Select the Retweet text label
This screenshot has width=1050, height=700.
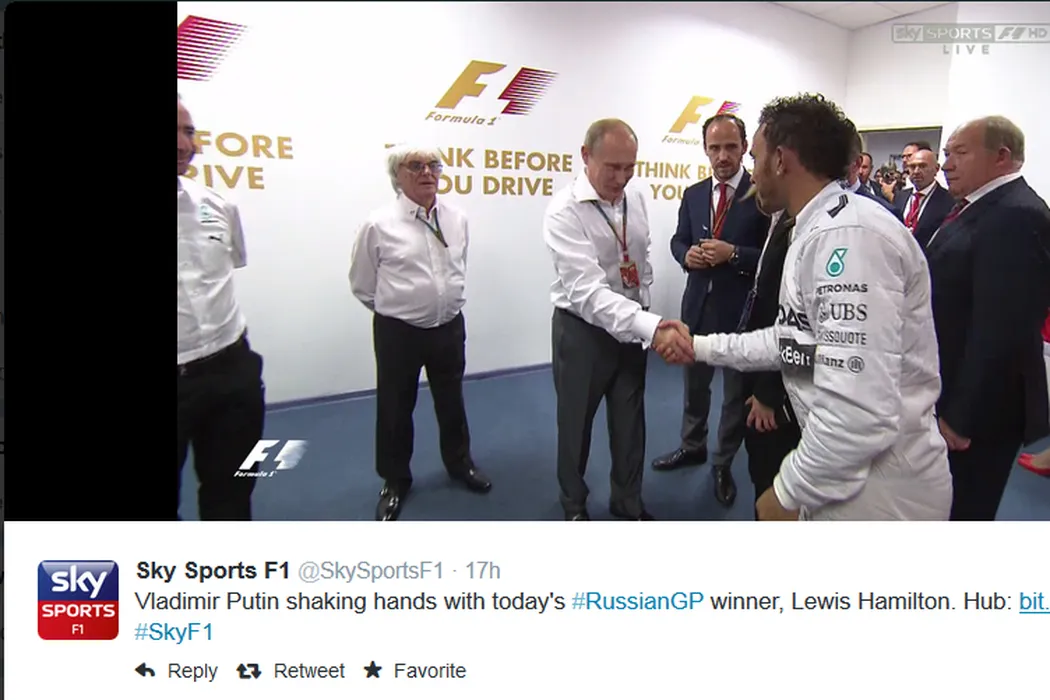click(309, 671)
